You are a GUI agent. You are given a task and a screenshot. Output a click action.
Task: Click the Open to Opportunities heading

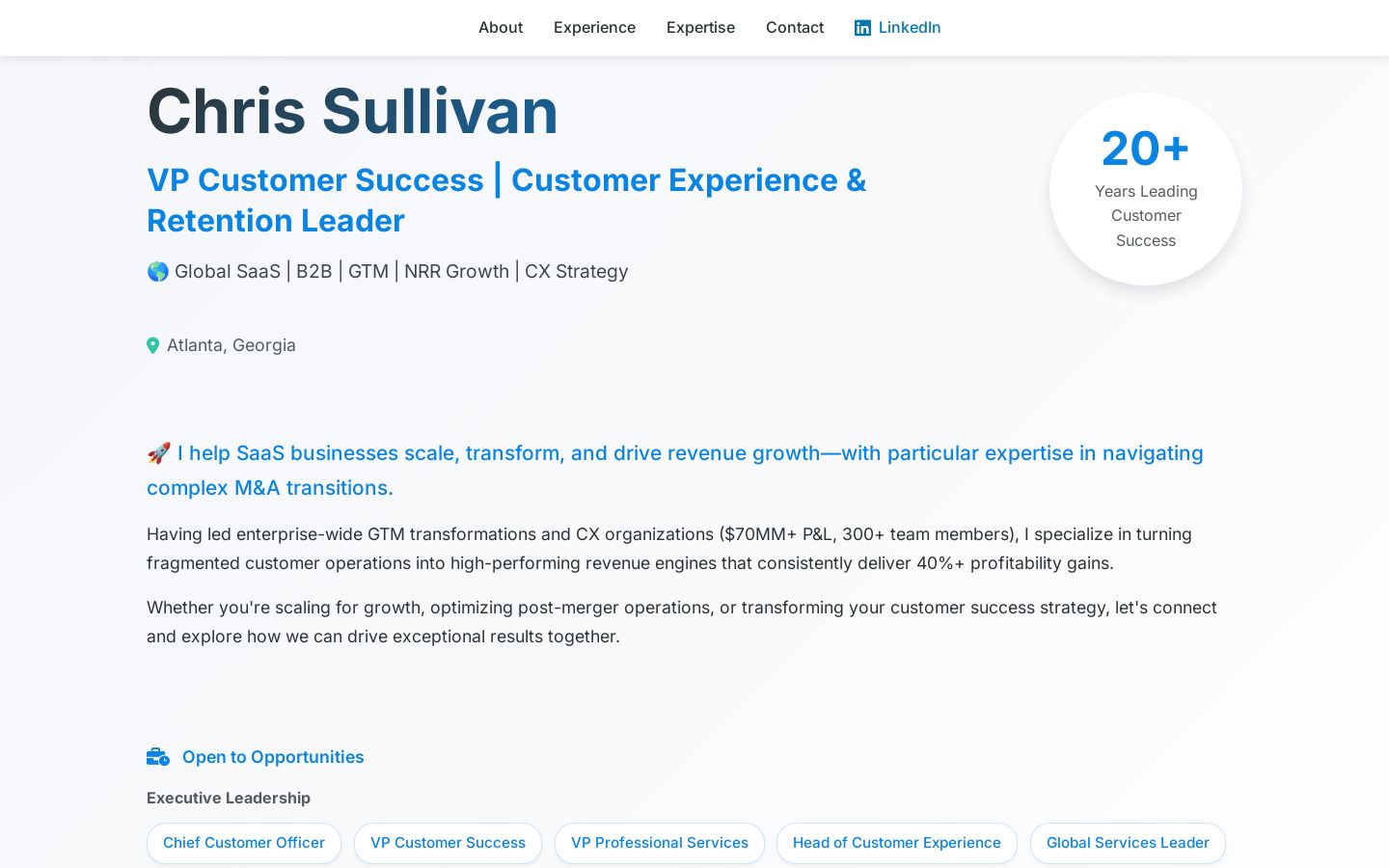(273, 757)
